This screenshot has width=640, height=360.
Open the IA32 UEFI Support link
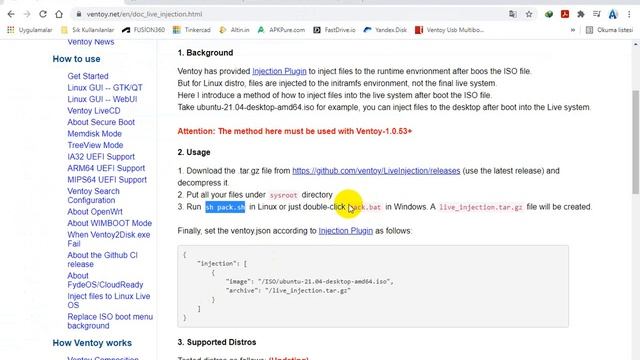click(x=101, y=156)
